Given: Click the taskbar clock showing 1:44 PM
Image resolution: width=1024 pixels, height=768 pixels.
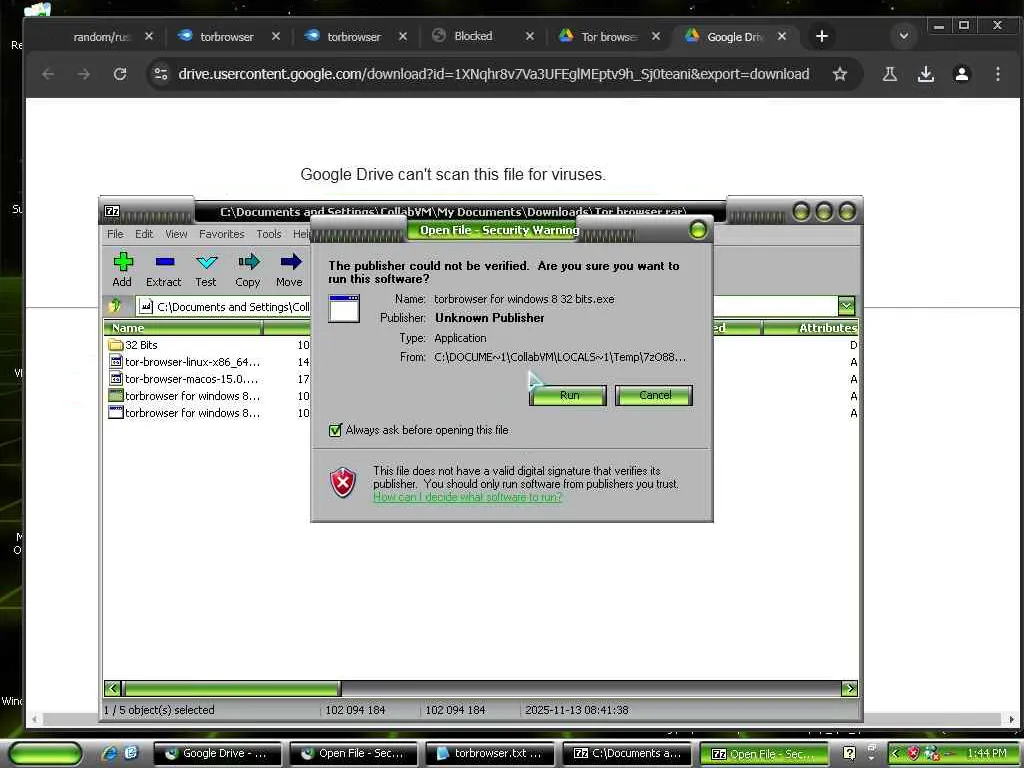Looking at the screenshot, I should point(987,754).
